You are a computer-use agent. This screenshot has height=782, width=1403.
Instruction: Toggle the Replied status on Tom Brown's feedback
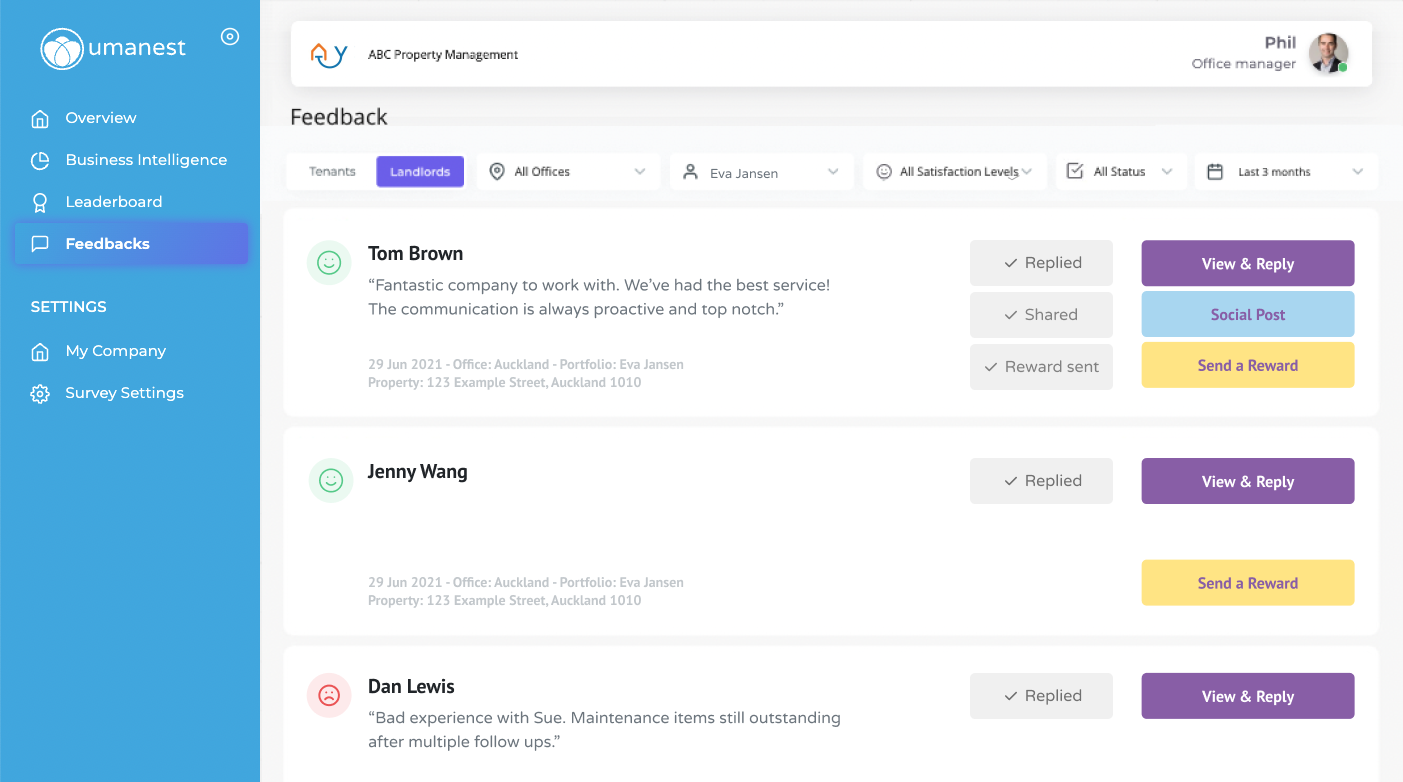click(1041, 262)
